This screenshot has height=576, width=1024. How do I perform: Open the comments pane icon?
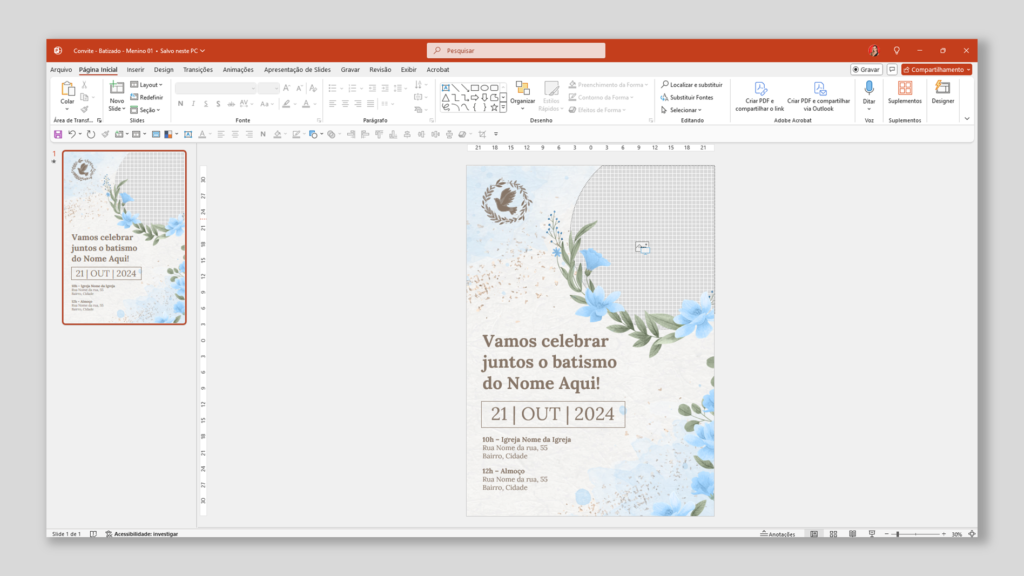(x=892, y=69)
